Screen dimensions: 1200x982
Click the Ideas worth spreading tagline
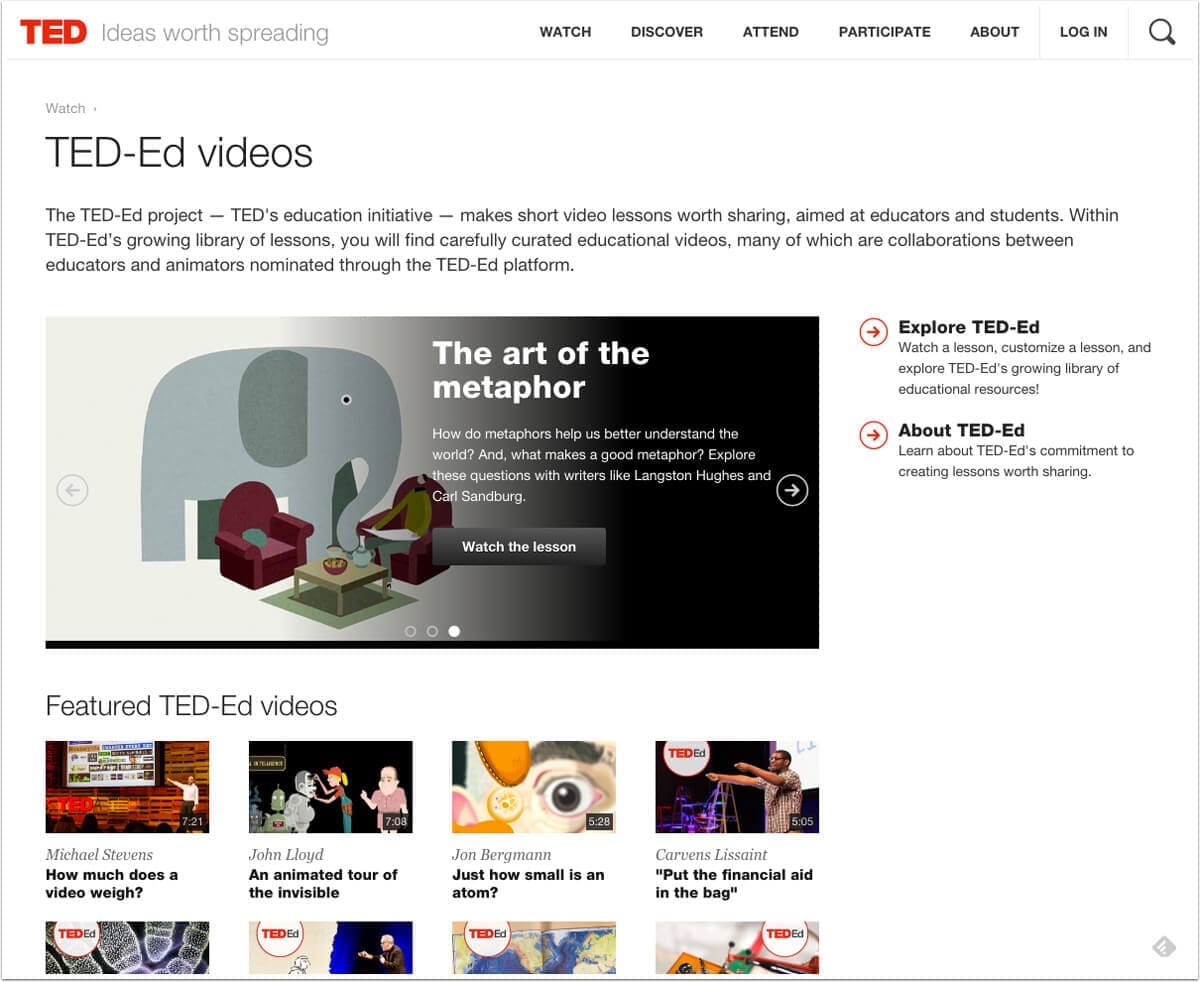215,33
